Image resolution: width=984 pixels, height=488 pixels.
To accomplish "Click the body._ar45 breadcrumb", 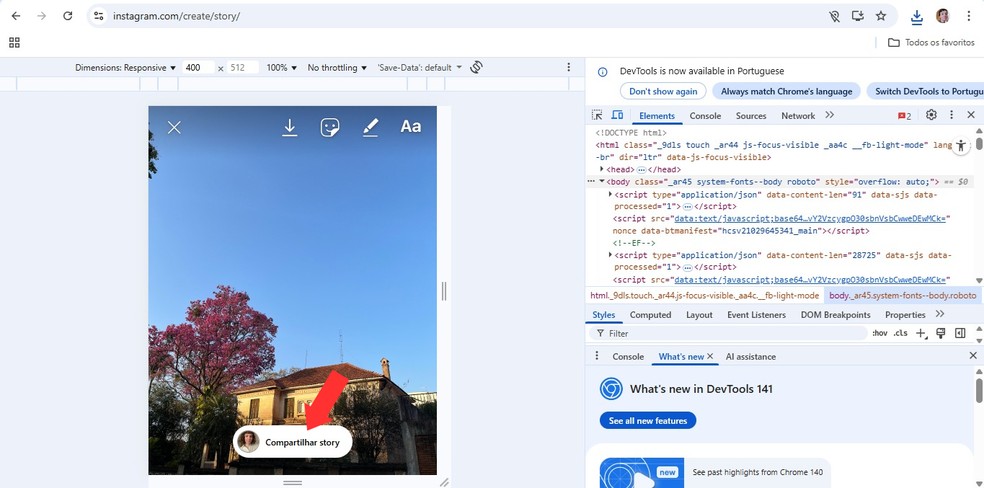I will tap(902, 295).
